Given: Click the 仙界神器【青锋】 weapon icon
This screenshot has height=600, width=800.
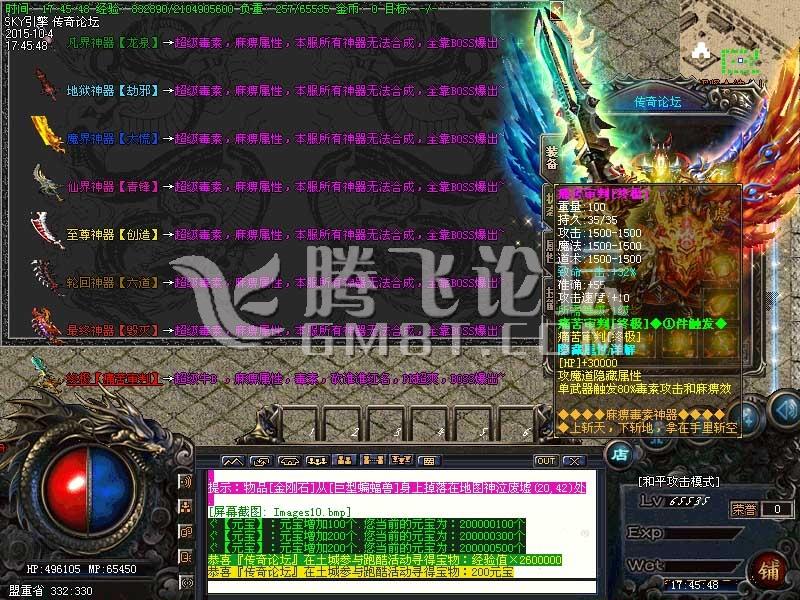Looking at the screenshot, I should (46, 182).
